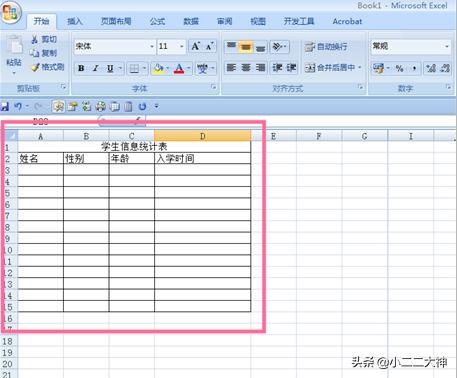
Task: Switch to the 数据 tab
Action: click(191, 21)
